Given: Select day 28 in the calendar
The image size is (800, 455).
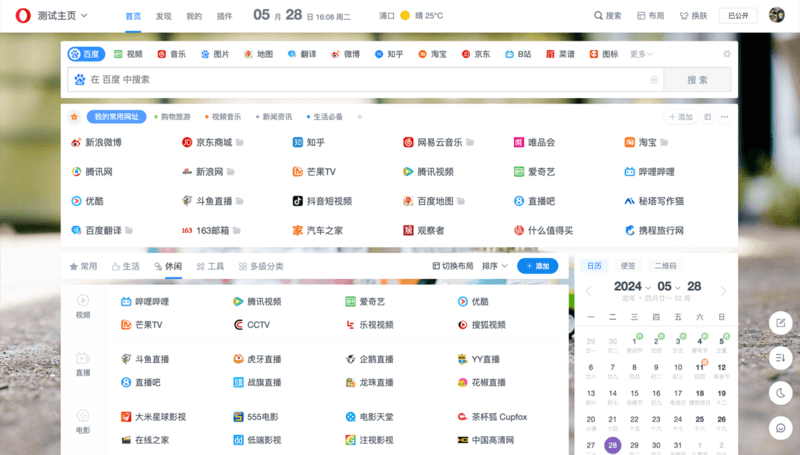Looking at the screenshot, I should 612,445.
